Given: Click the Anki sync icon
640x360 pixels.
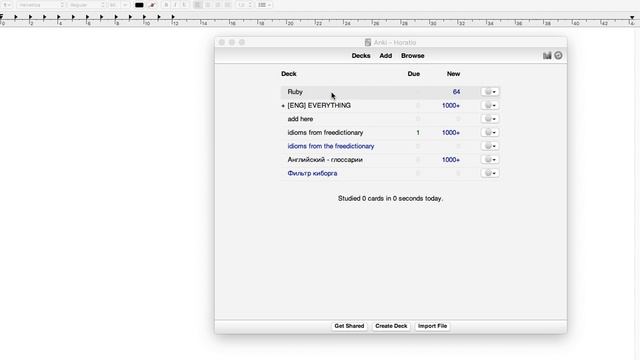Looking at the screenshot, I should click(558, 56).
